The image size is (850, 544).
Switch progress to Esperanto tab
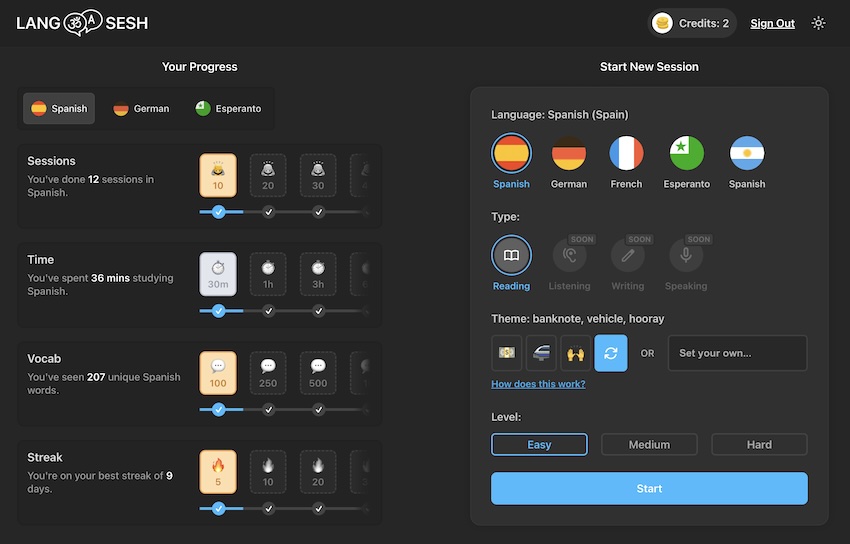pyautogui.click(x=228, y=108)
